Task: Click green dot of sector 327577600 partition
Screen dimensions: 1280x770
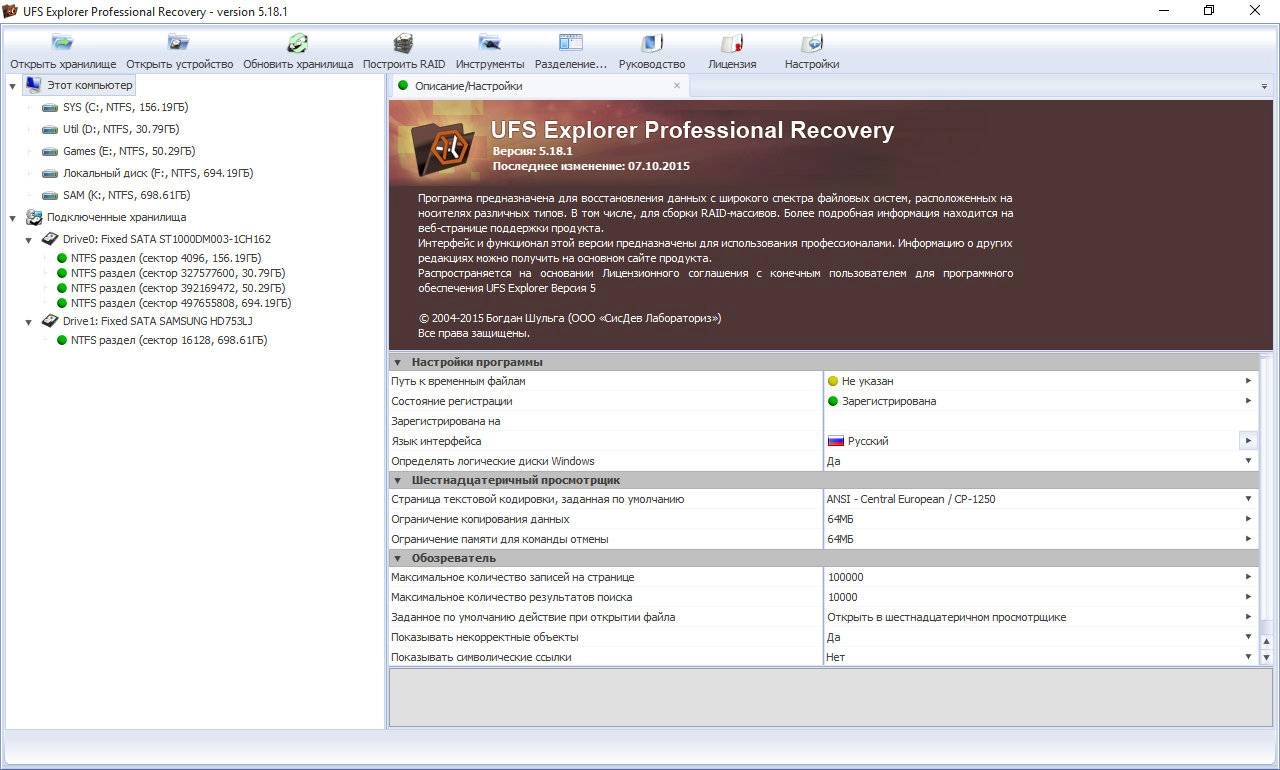Action: click(x=62, y=273)
